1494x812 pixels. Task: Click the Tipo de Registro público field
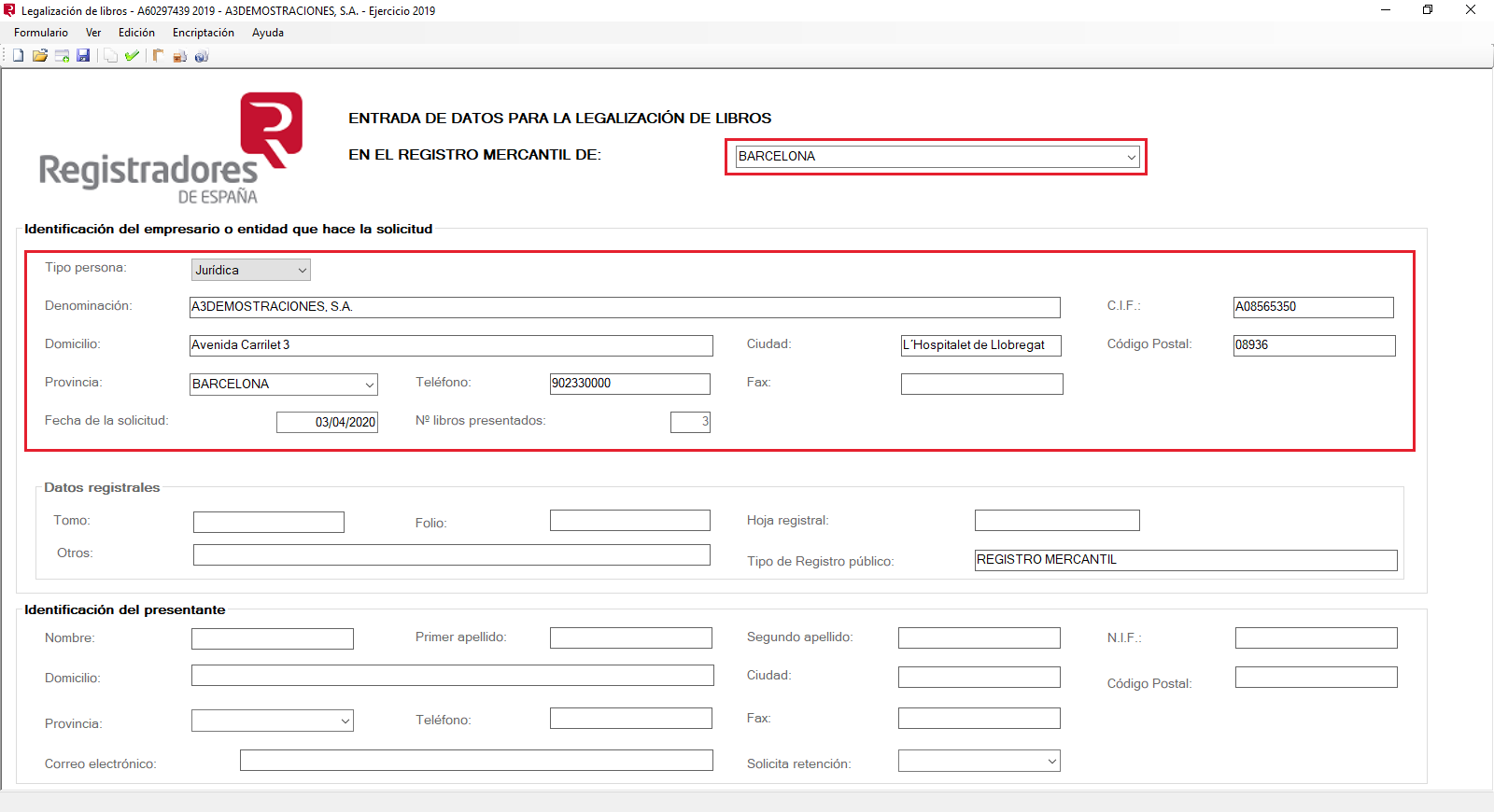coord(1186,560)
